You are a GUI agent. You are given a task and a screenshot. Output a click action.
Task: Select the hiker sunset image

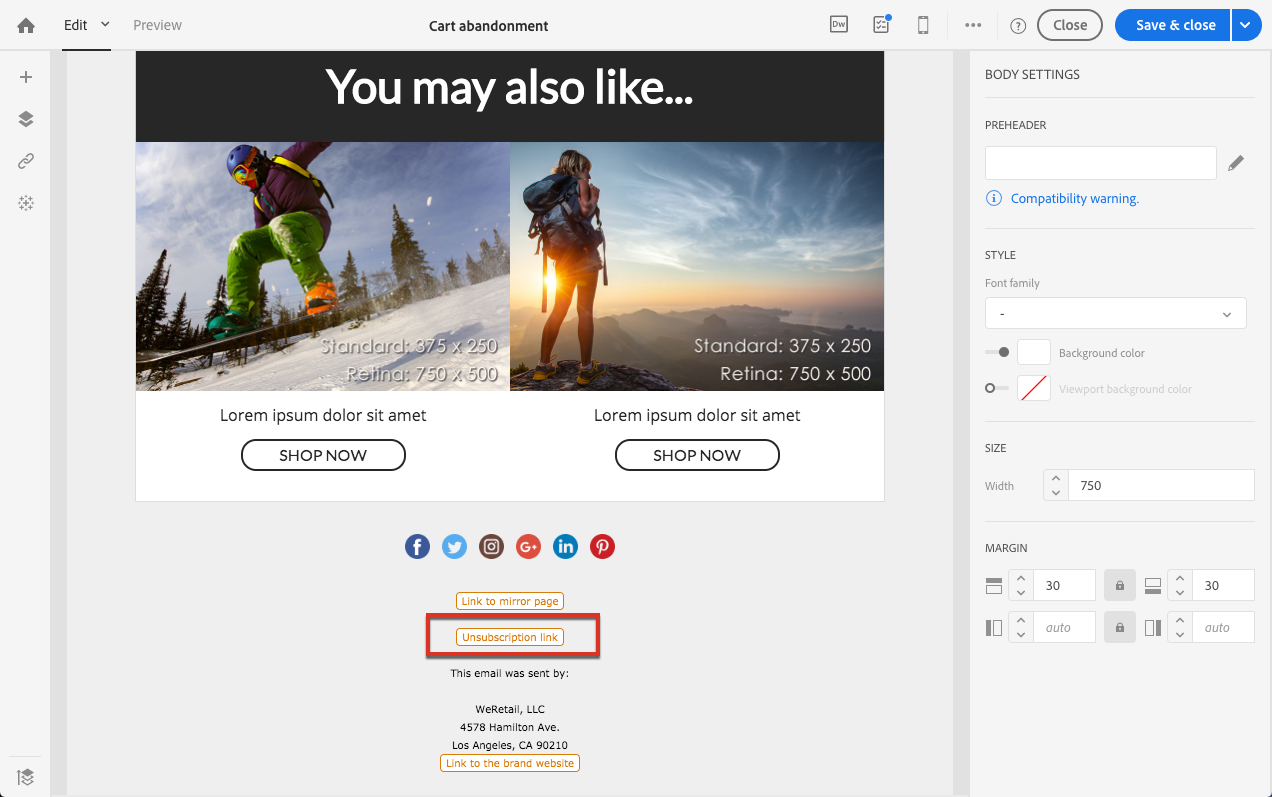coord(697,266)
